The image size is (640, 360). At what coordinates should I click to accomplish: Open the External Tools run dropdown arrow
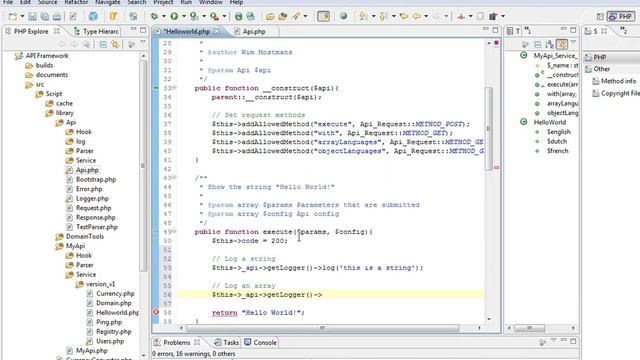click(x=224, y=16)
